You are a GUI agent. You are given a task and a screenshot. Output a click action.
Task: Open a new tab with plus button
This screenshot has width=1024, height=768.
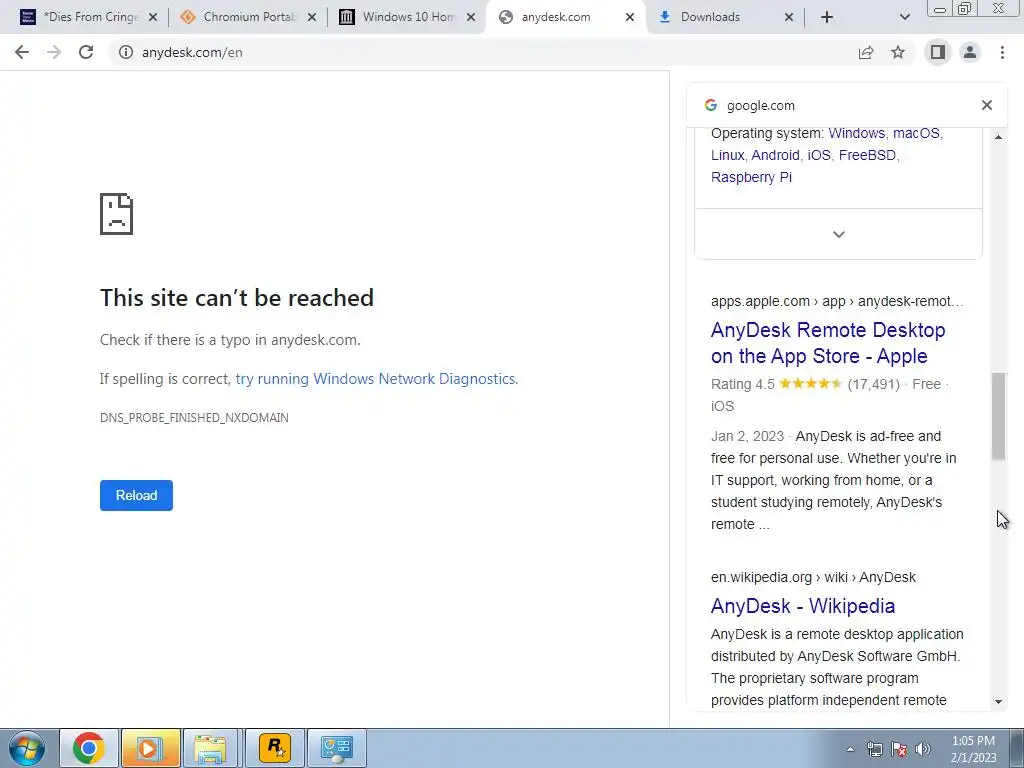click(x=827, y=17)
